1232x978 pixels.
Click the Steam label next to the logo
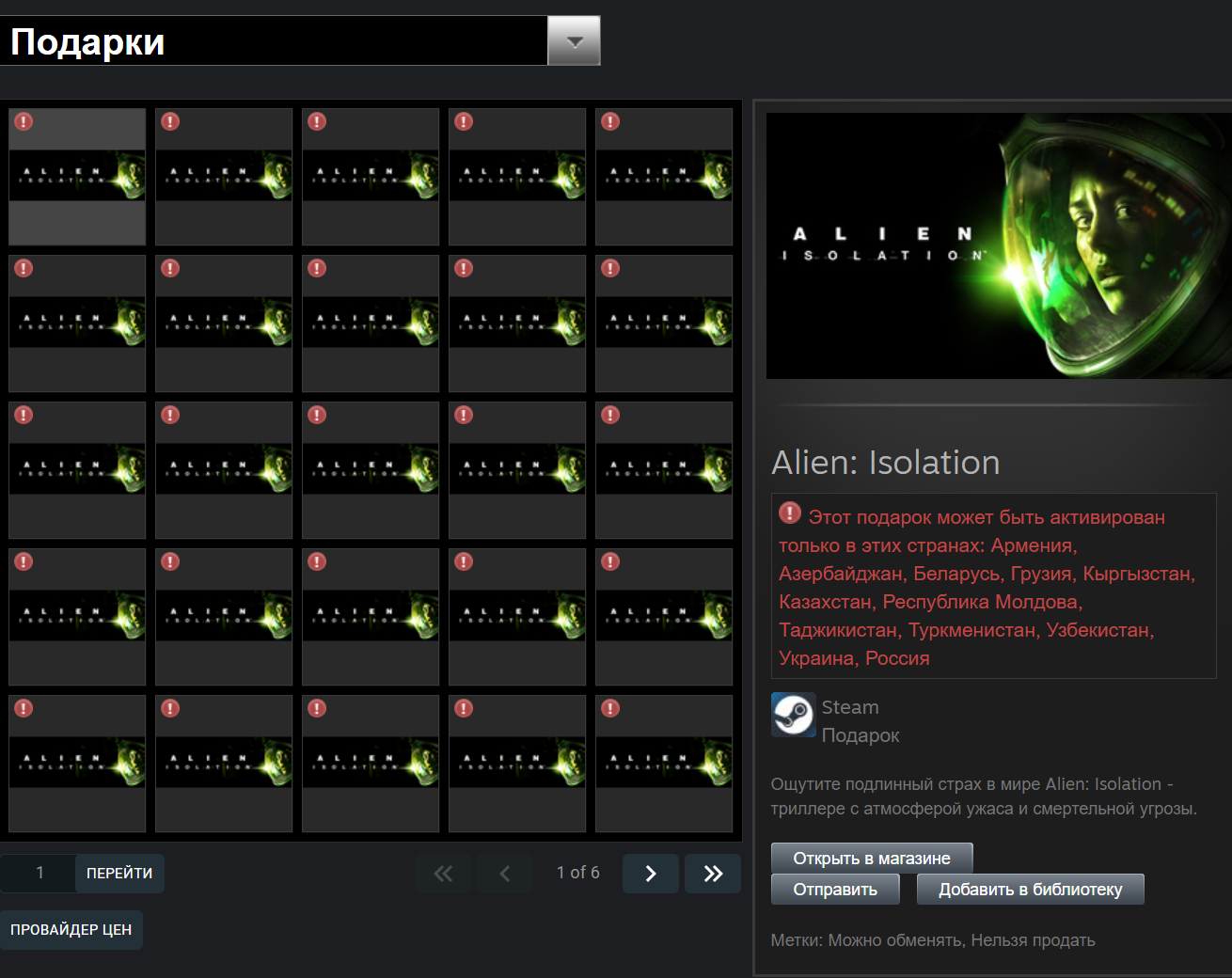850,707
